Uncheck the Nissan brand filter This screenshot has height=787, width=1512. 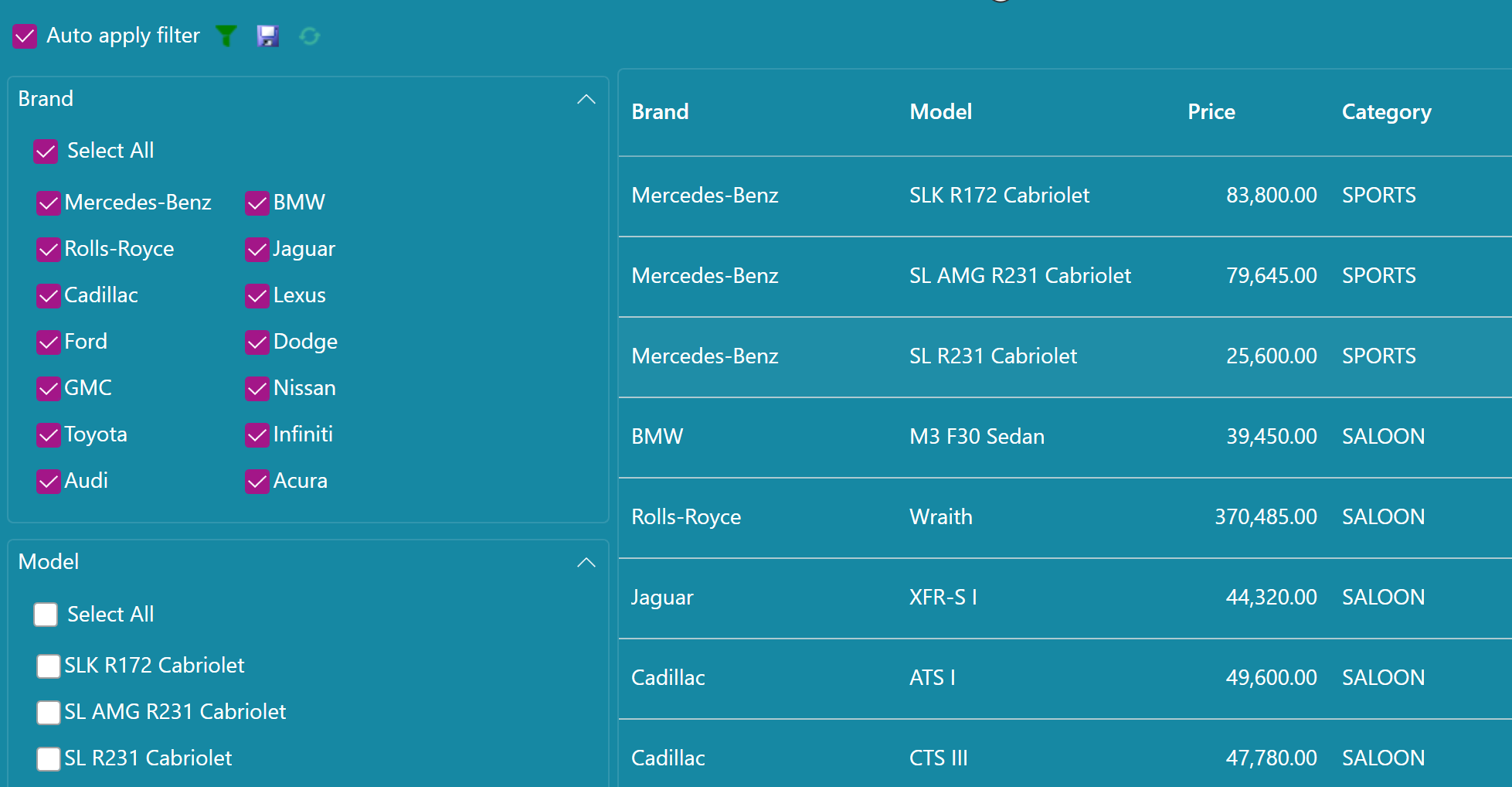[x=257, y=388]
